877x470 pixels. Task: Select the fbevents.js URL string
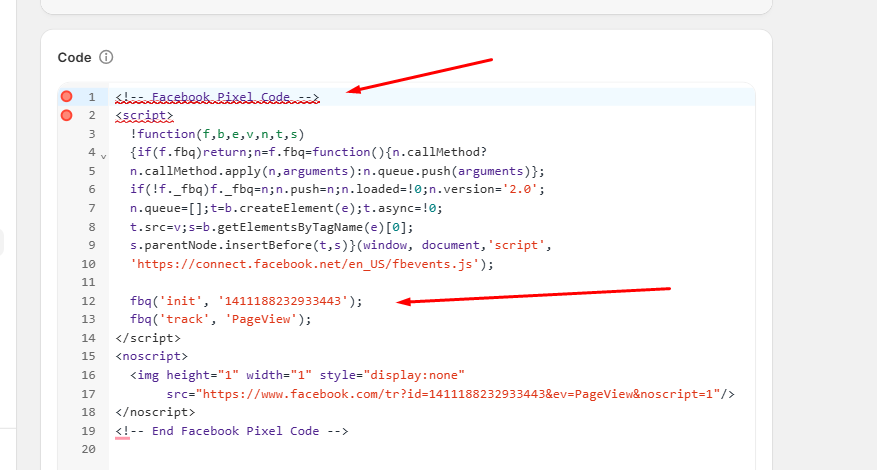[305, 264]
